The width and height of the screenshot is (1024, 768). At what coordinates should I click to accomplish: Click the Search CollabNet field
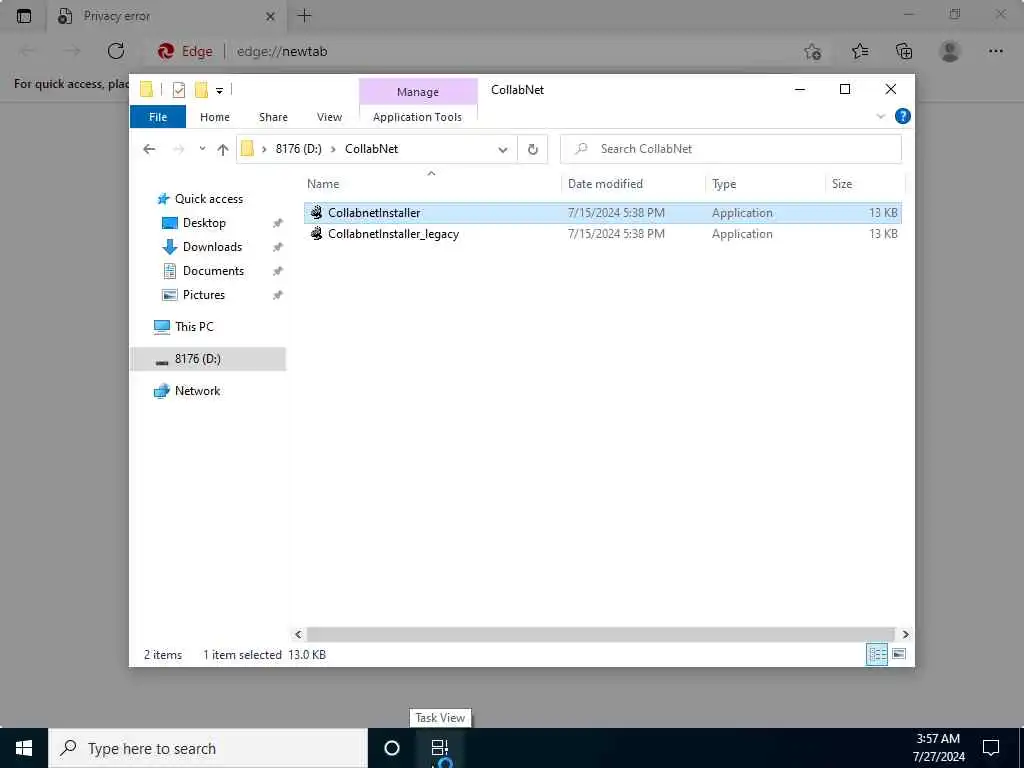731,149
